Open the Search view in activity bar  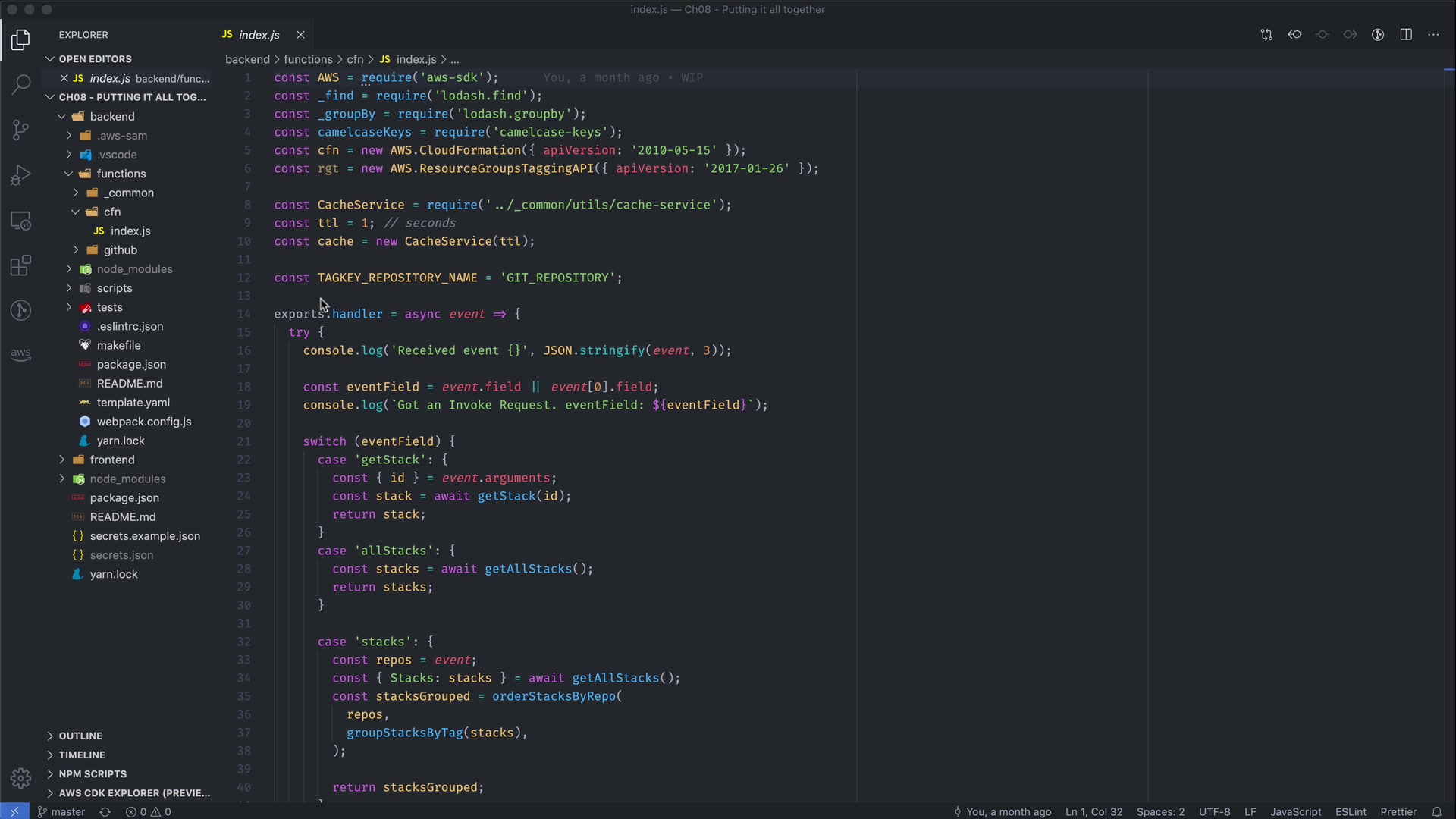click(20, 83)
